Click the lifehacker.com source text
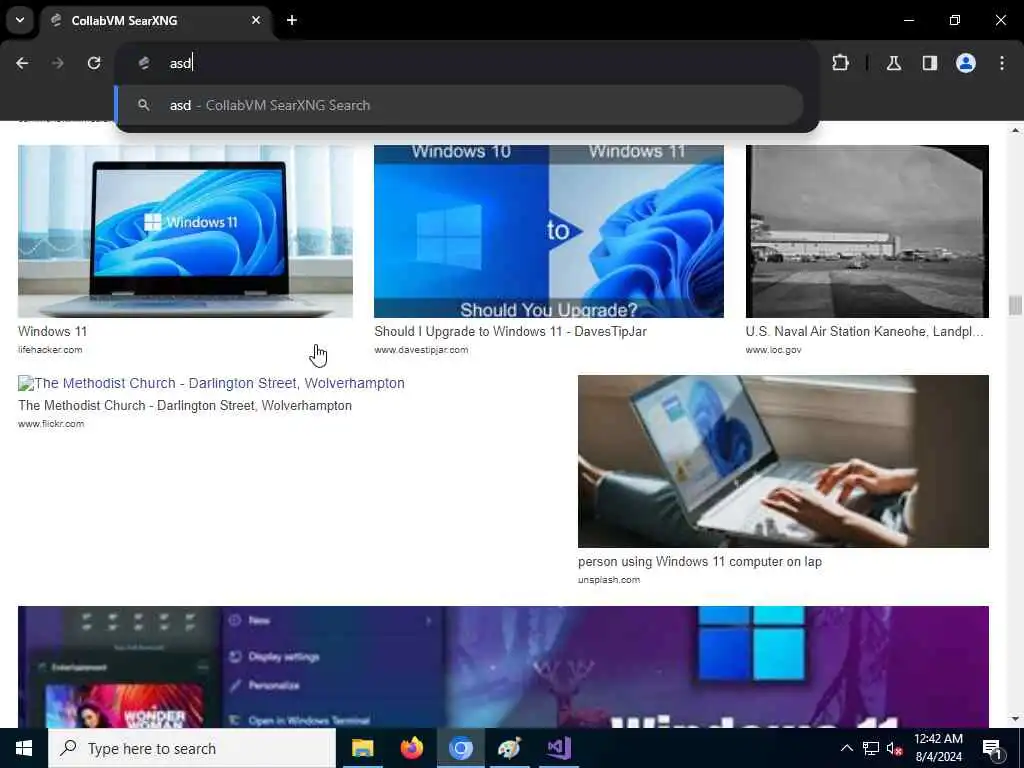The image size is (1024, 768). pyautogui.click(x=50, y=350)
